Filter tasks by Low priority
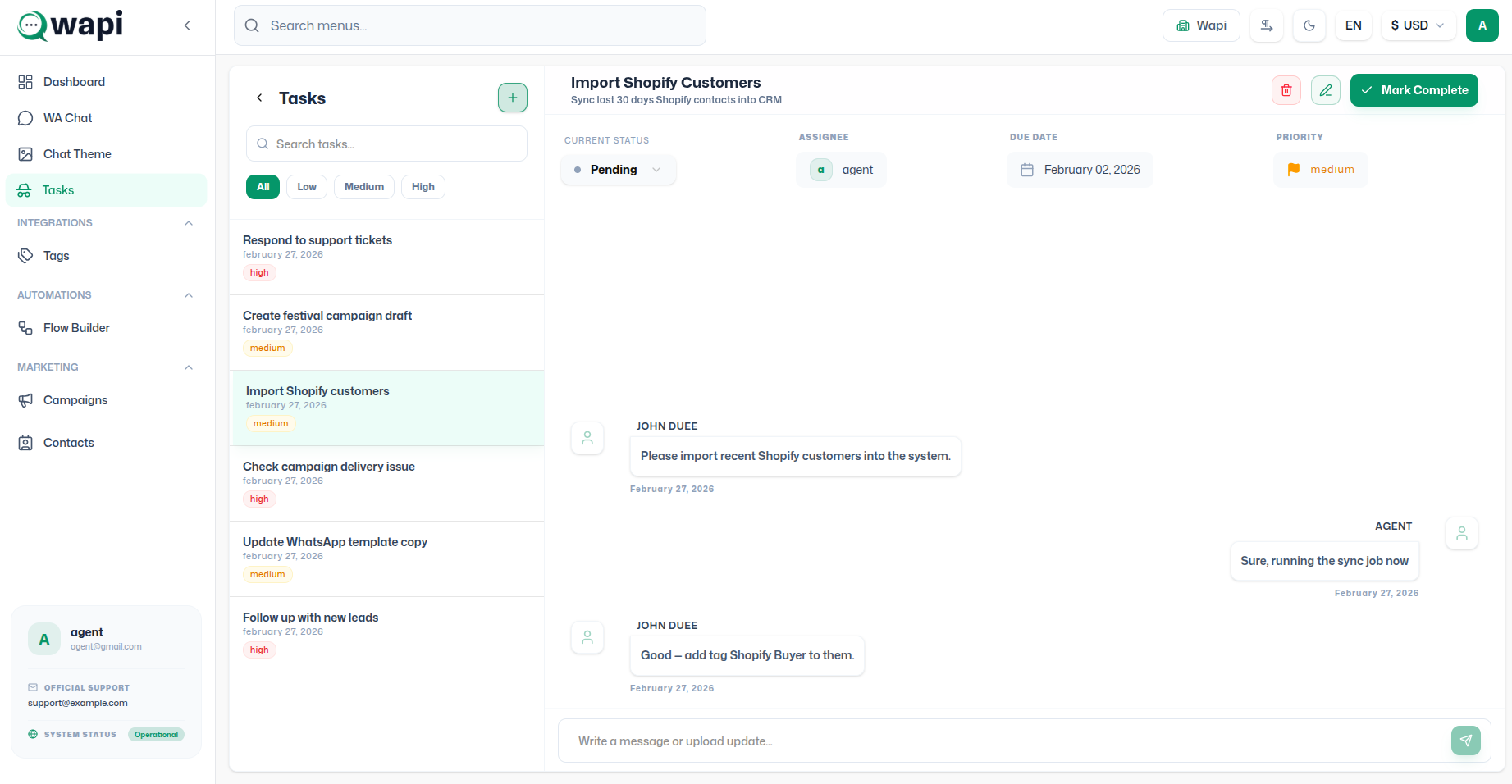Viewport: 1512px width, 784px height. tap(307, 187)
